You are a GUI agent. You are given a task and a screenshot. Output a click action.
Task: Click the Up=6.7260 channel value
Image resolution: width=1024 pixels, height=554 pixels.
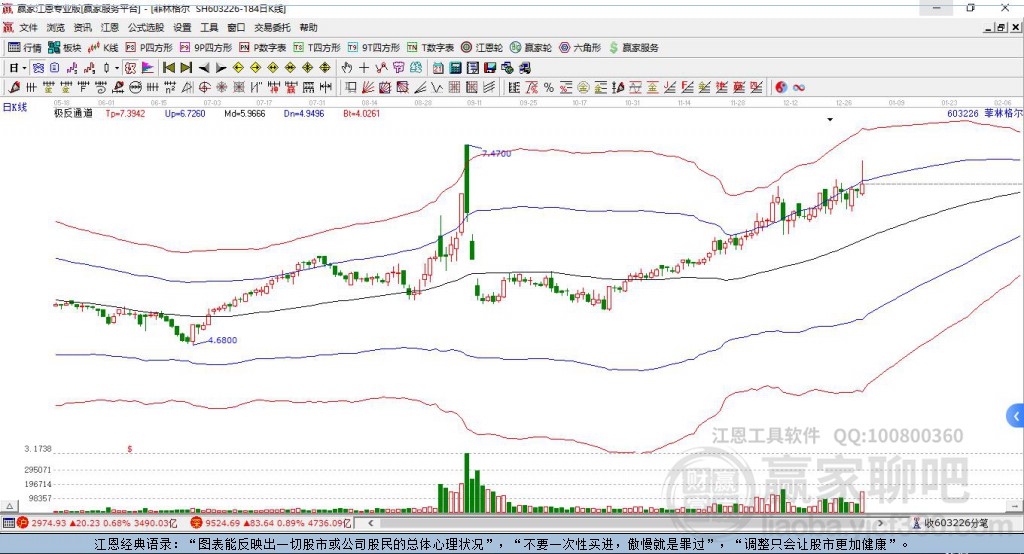pos(185,114)
